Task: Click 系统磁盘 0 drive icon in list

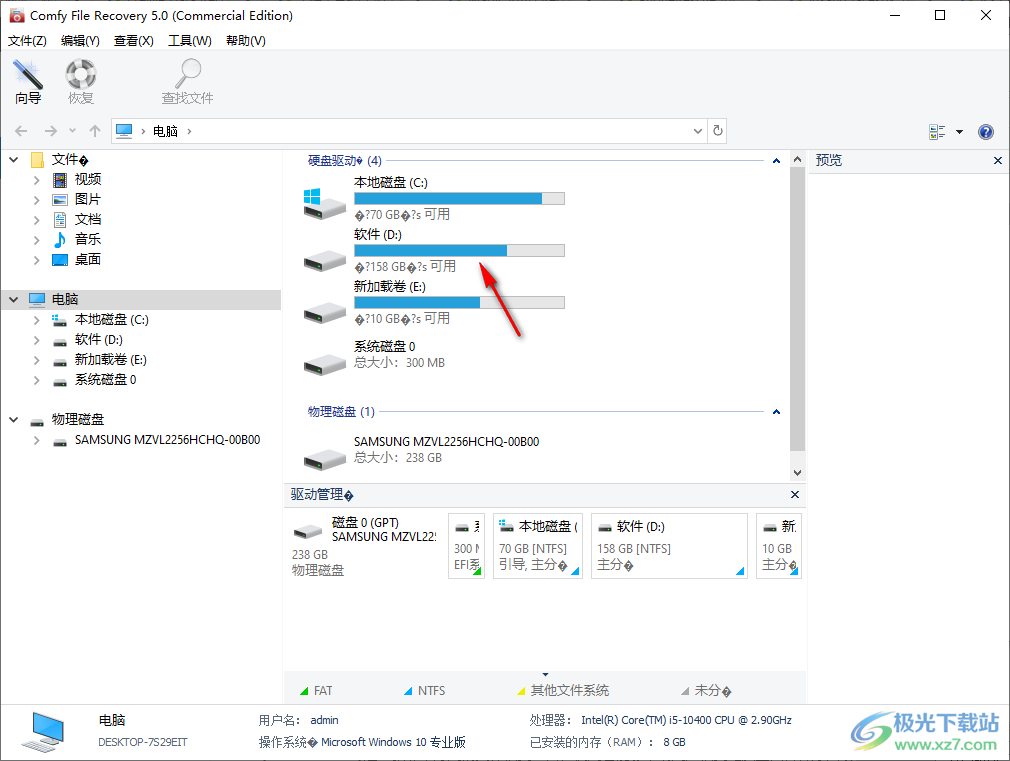Action: [325, 364]
